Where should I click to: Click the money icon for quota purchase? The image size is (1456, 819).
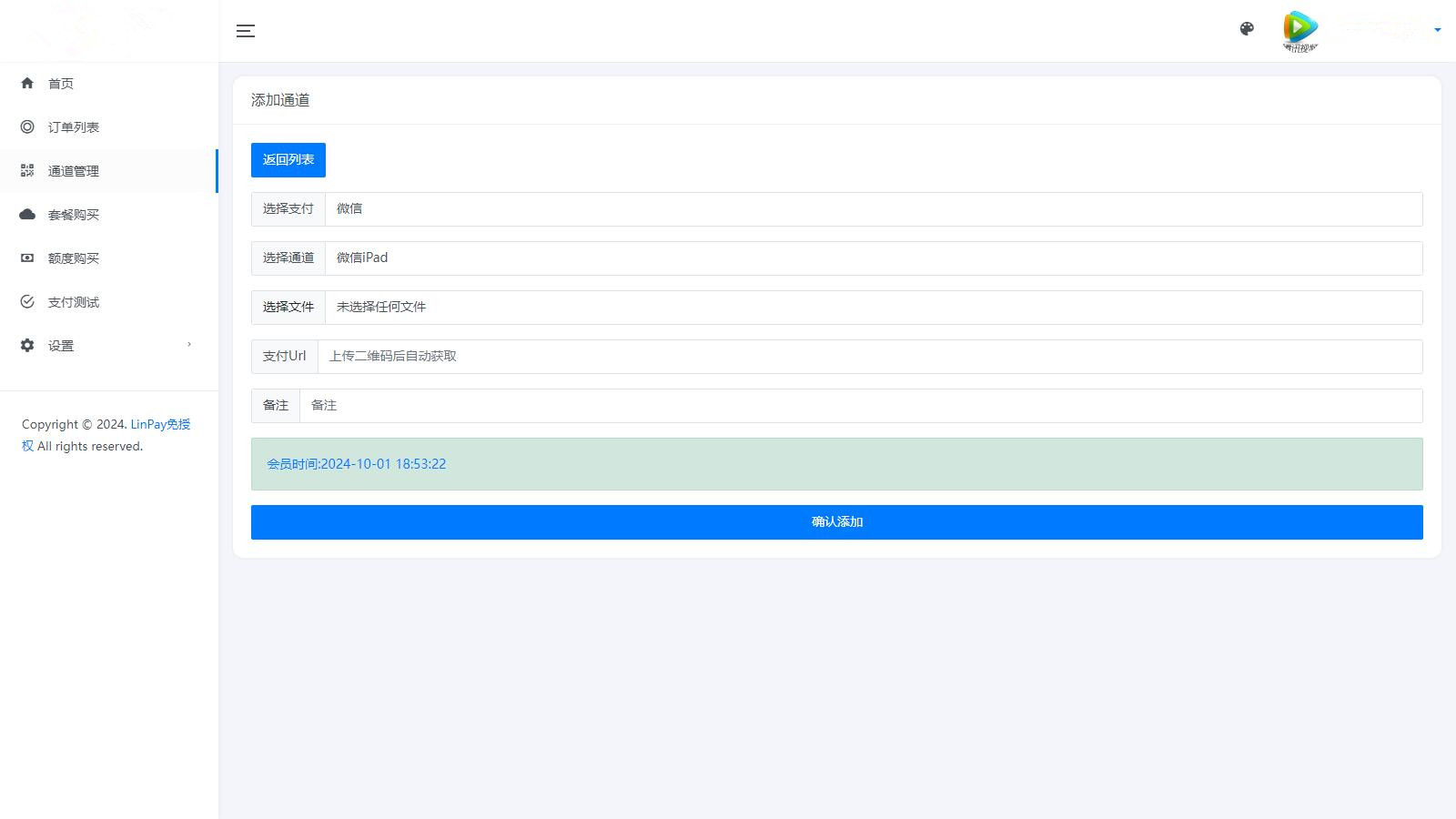click(27, 258)
